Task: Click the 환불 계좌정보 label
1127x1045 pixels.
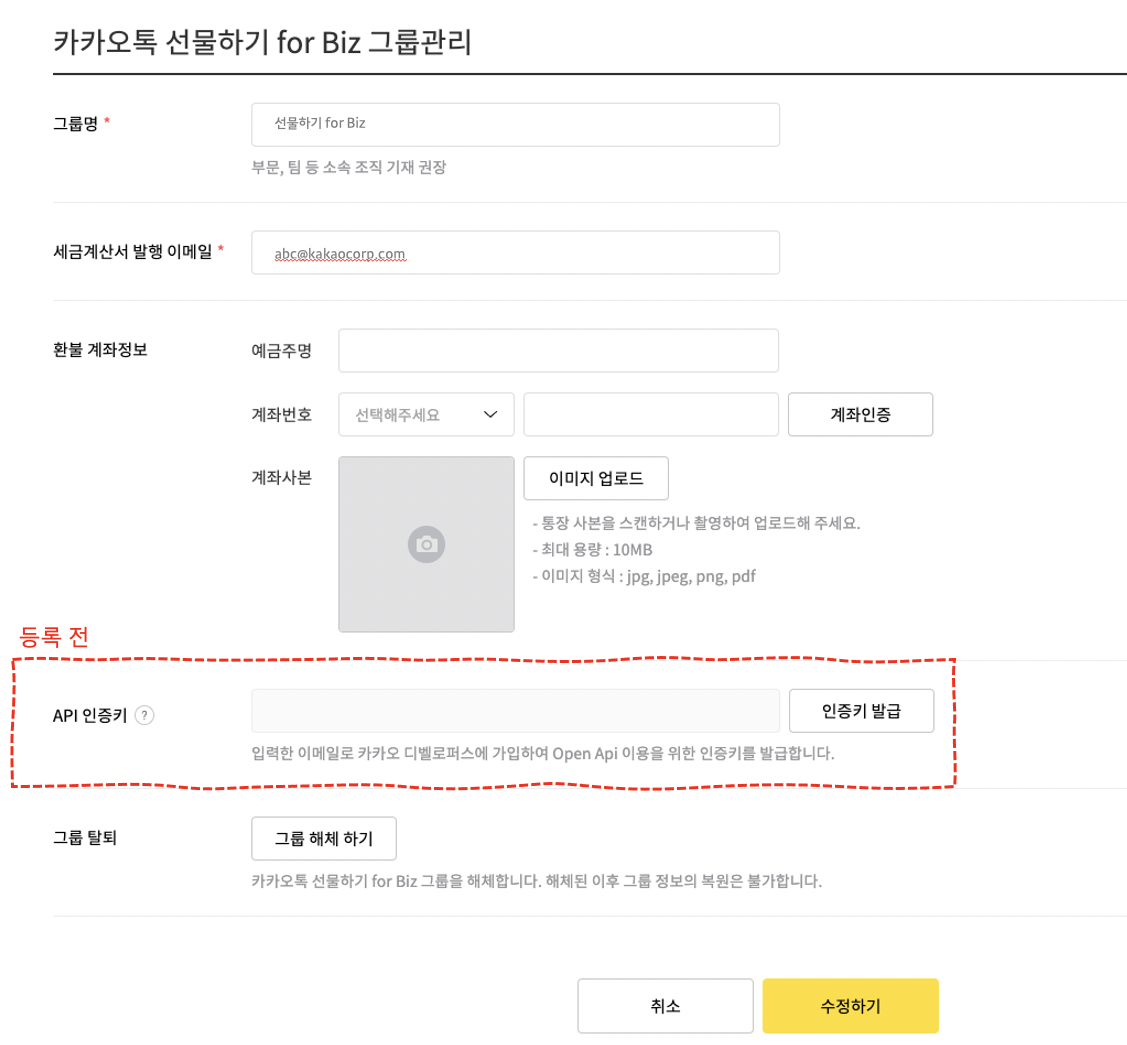Action: [100, 350]
